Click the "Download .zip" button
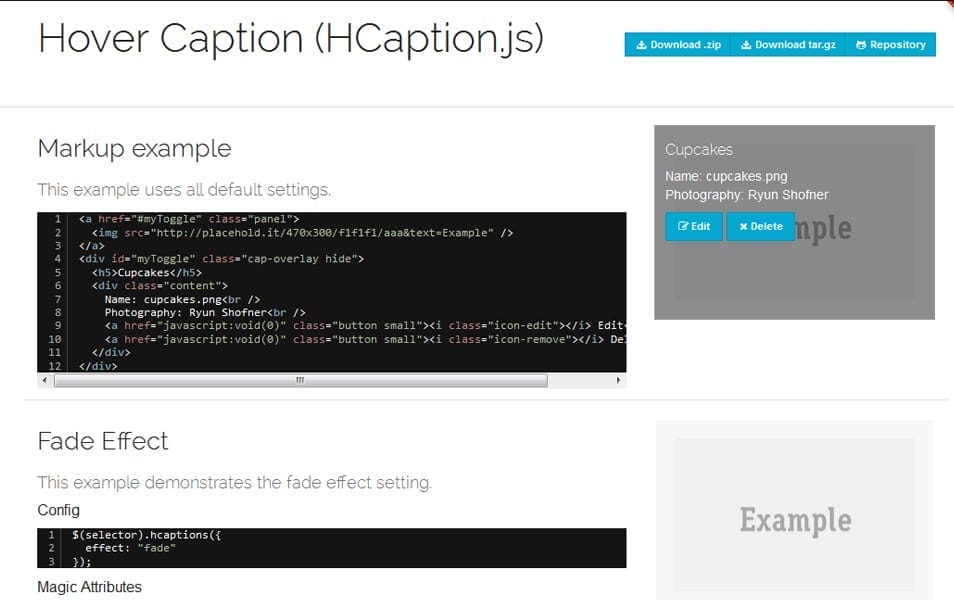This screenshot has height=600, width=954. coord(678,45)
